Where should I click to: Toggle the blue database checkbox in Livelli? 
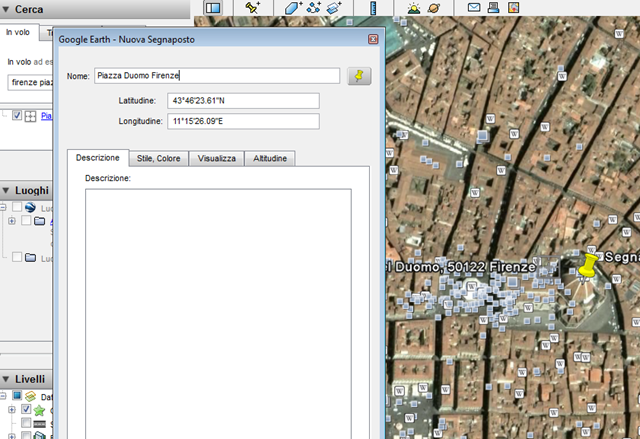coord(17,396)
